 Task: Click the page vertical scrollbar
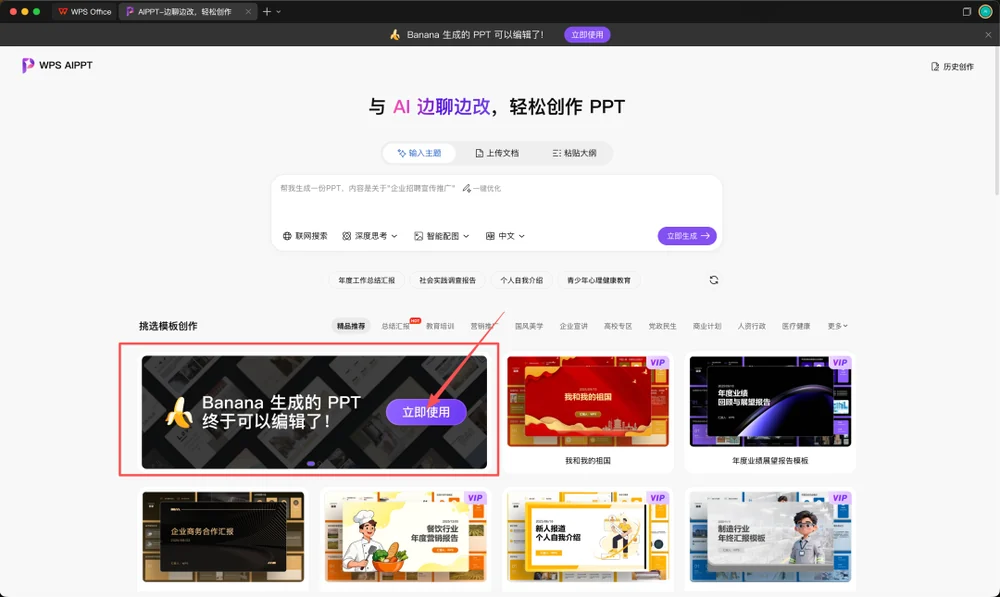click(x=996, y=121)
